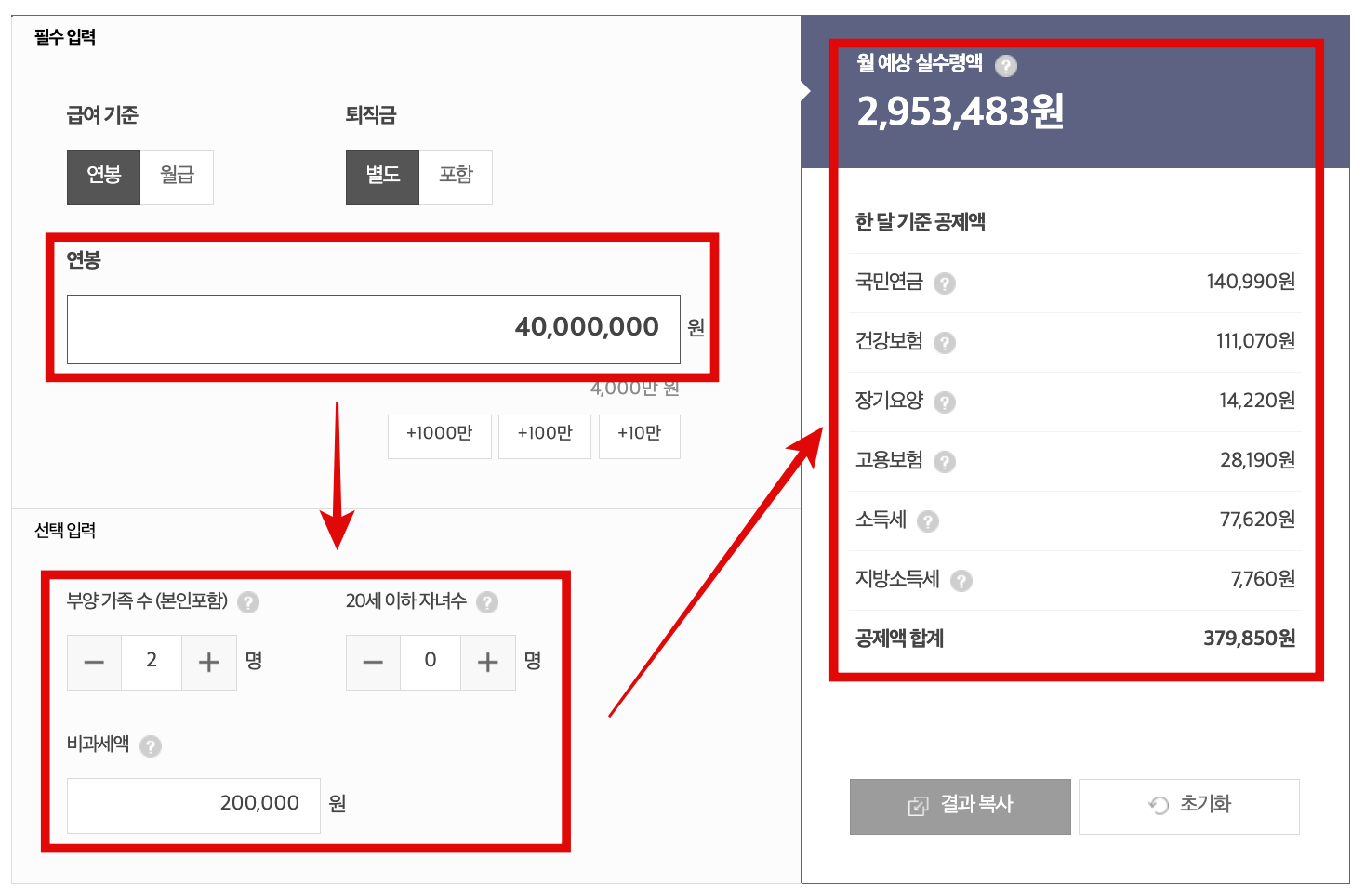Screen dimensions: 1365x896
Task: Open the 부양 가족 수 help tooltip
Action: click(248, 602)
